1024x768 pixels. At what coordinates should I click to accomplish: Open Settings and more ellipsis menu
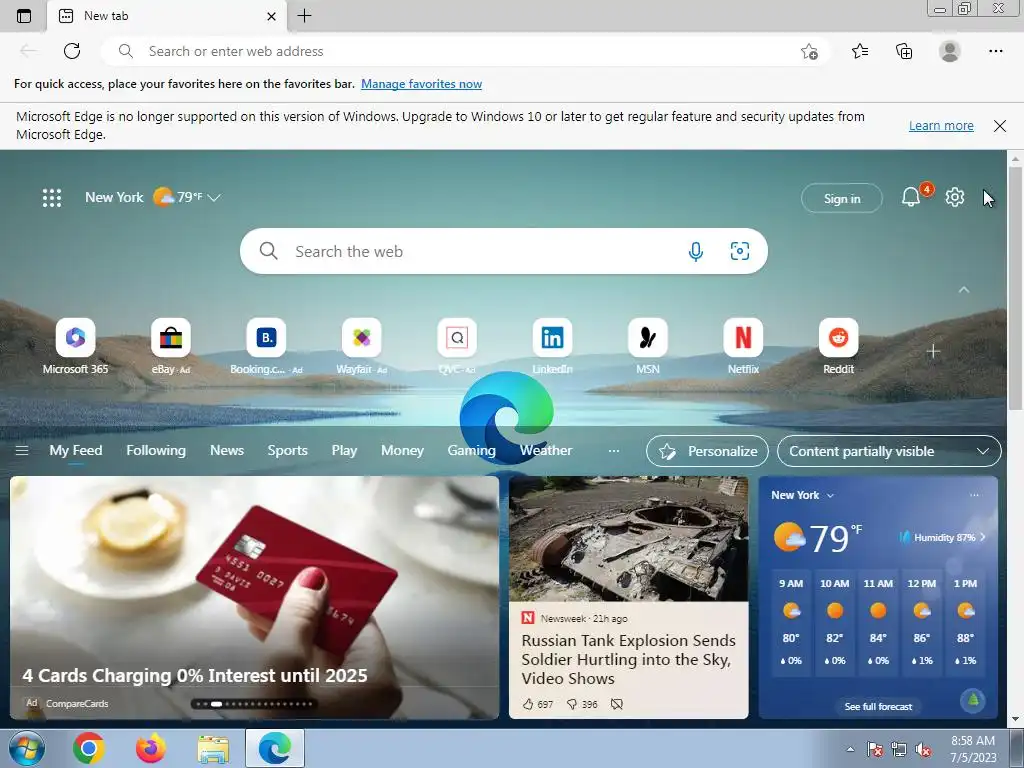[x=995, y=51]
